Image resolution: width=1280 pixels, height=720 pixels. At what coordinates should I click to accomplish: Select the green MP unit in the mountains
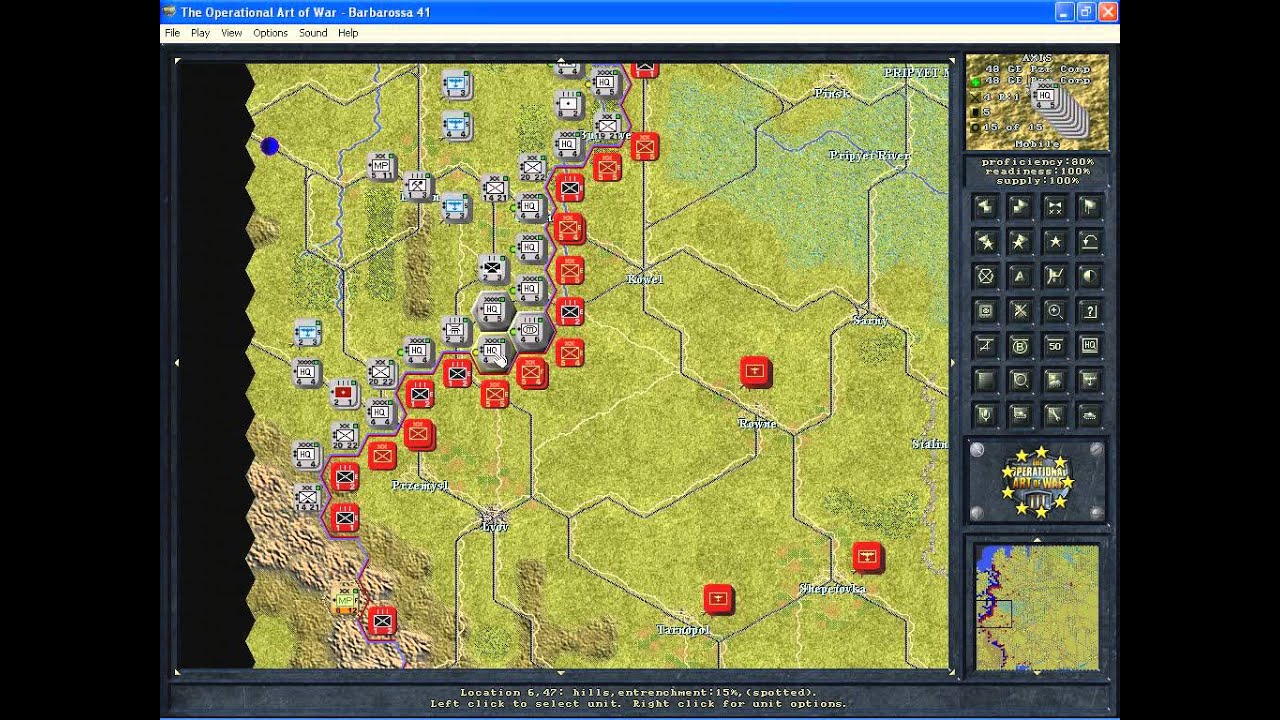346,600
